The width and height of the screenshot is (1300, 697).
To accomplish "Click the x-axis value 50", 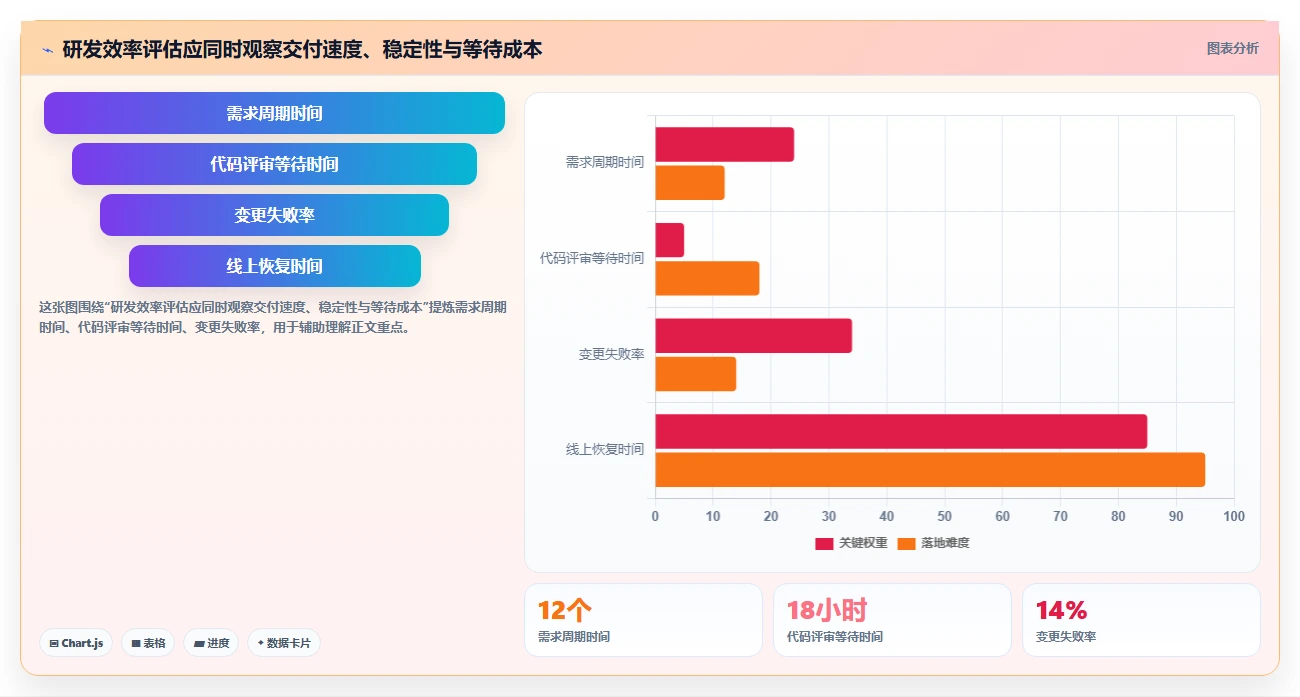I will click(944, 516).
